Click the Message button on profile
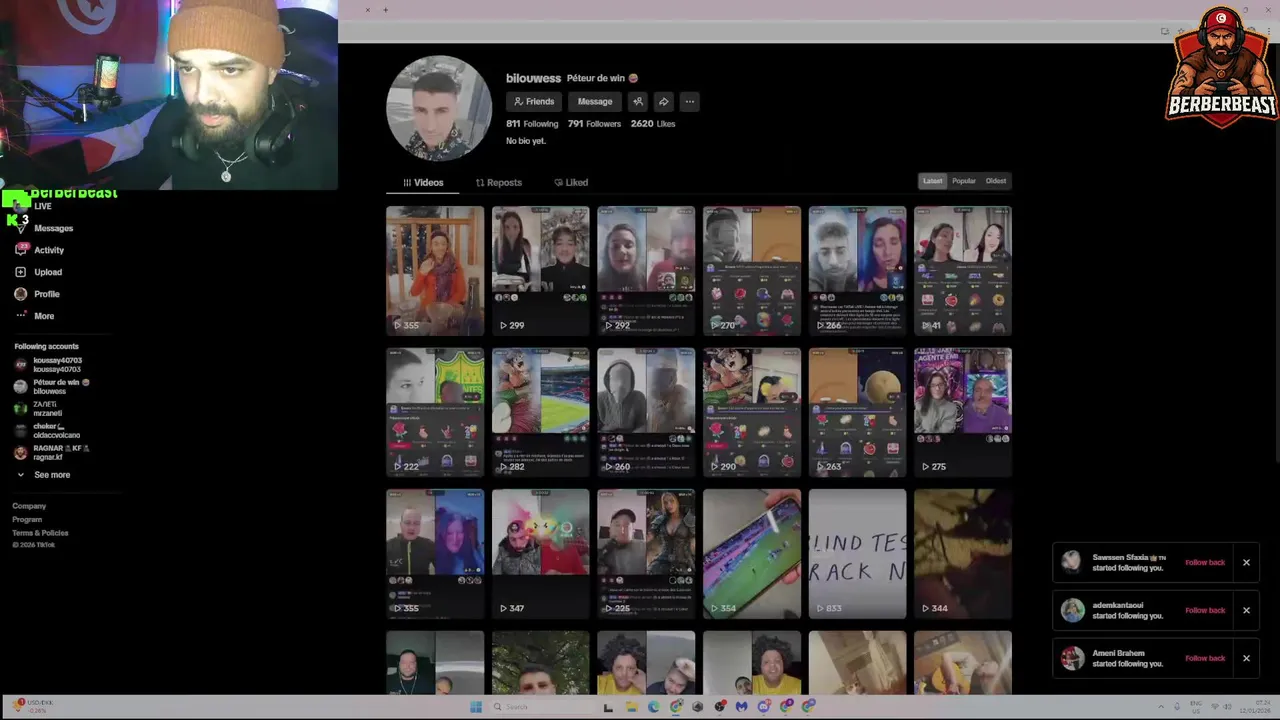The width and height of the screenshot is (1280, 720). [x=595, y=101]
